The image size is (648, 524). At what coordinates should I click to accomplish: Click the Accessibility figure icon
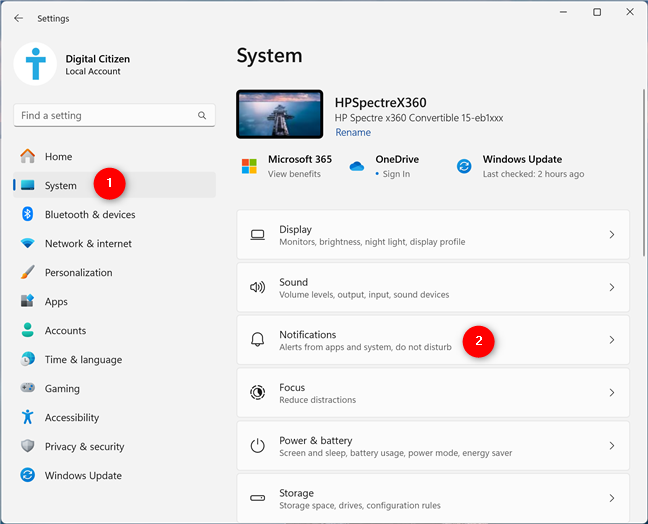[28, 417]
